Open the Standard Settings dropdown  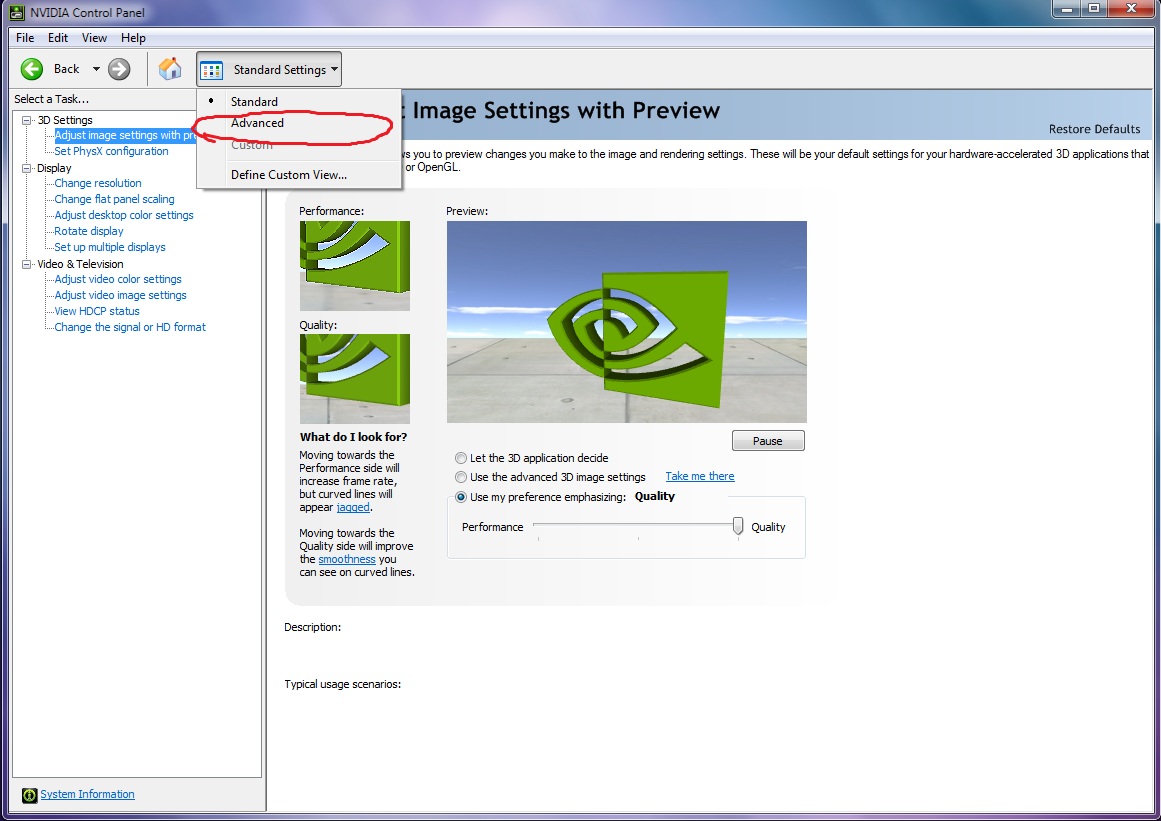click(269, 70)
